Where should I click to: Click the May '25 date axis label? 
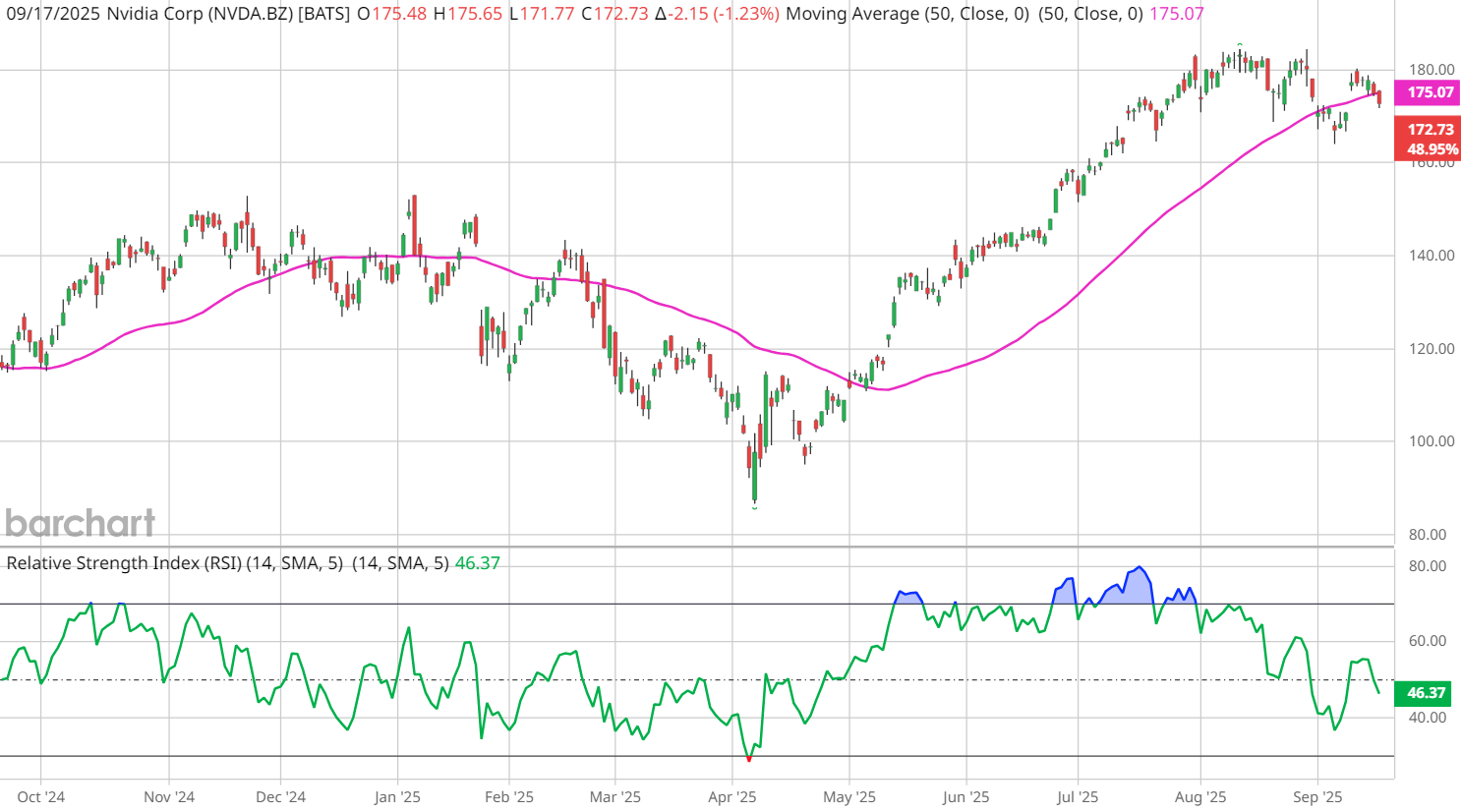coord(849,797)
